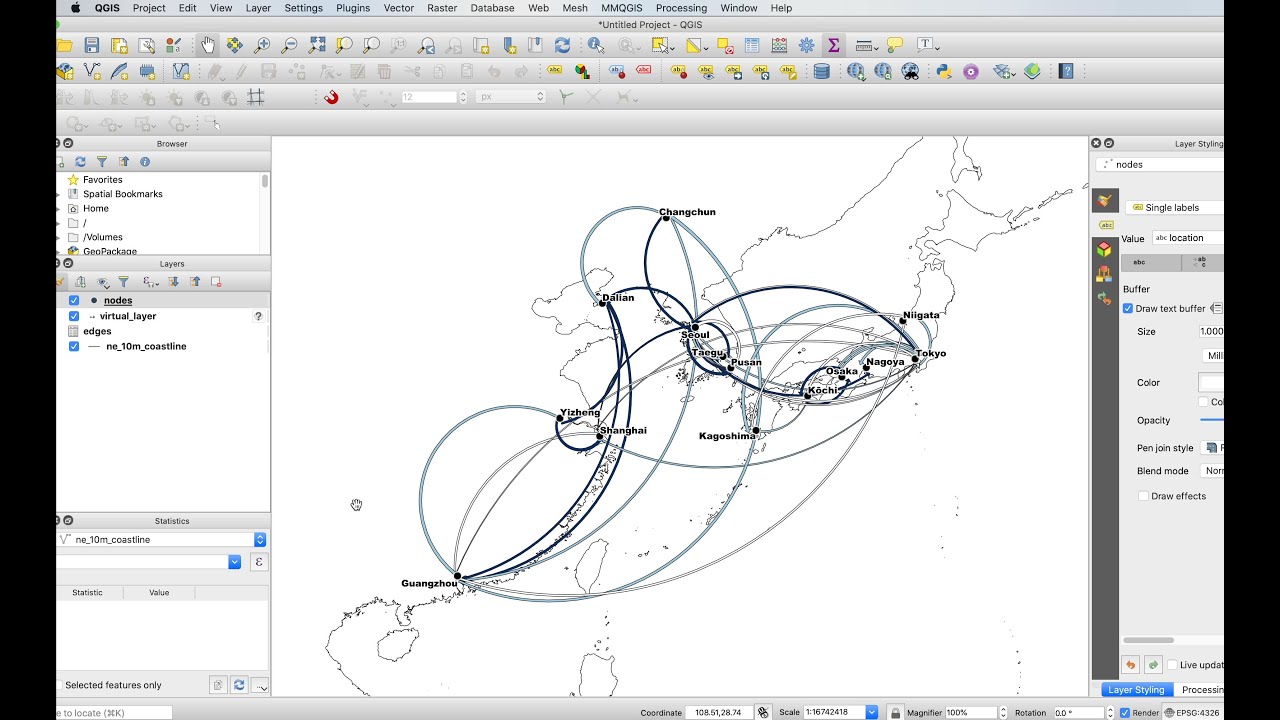Open the Apple menu
The width and height of the screenshot is (1280, 720).
click(x=76, y=8)
